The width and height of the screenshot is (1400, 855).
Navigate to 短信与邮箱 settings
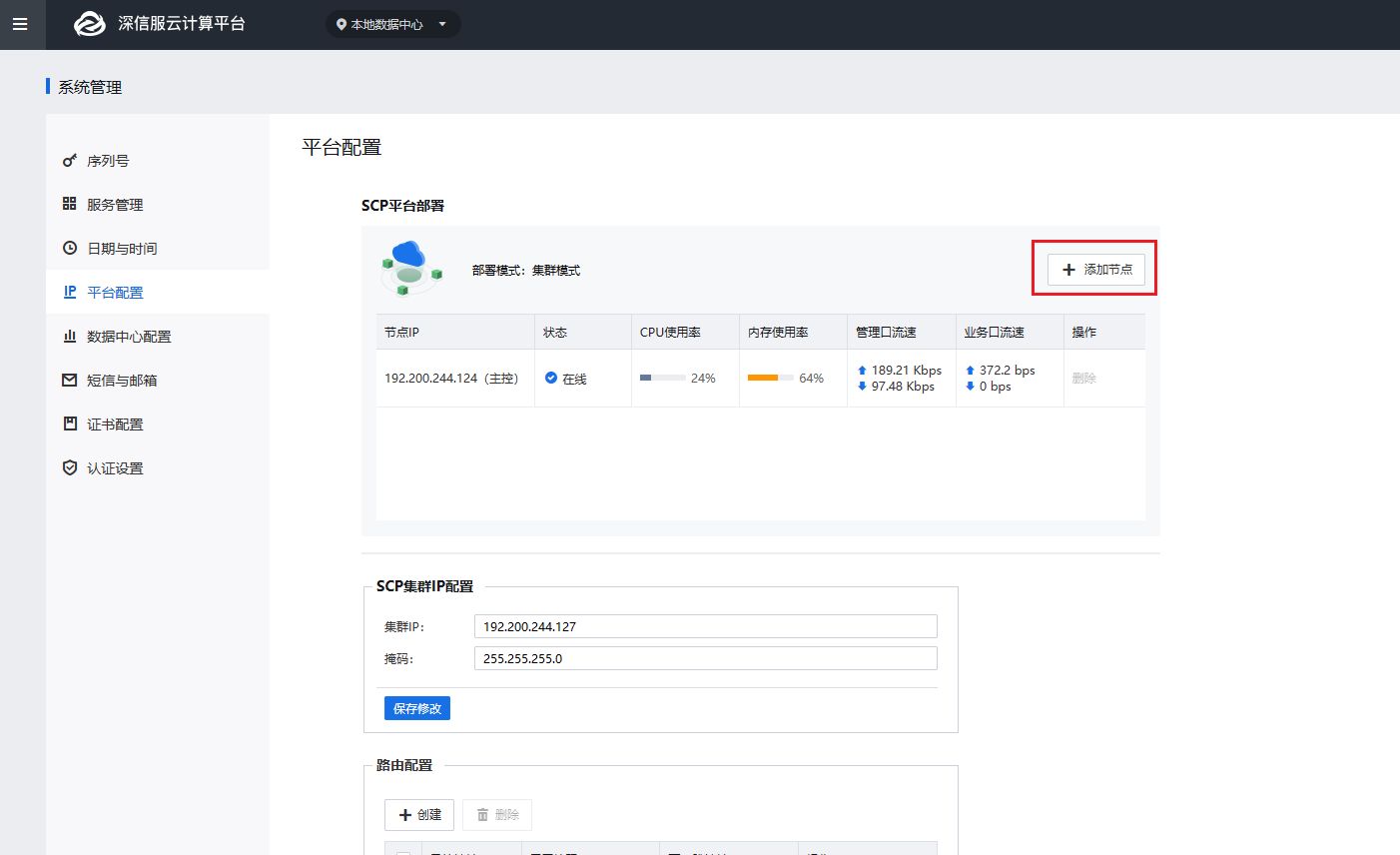(158, 380)
